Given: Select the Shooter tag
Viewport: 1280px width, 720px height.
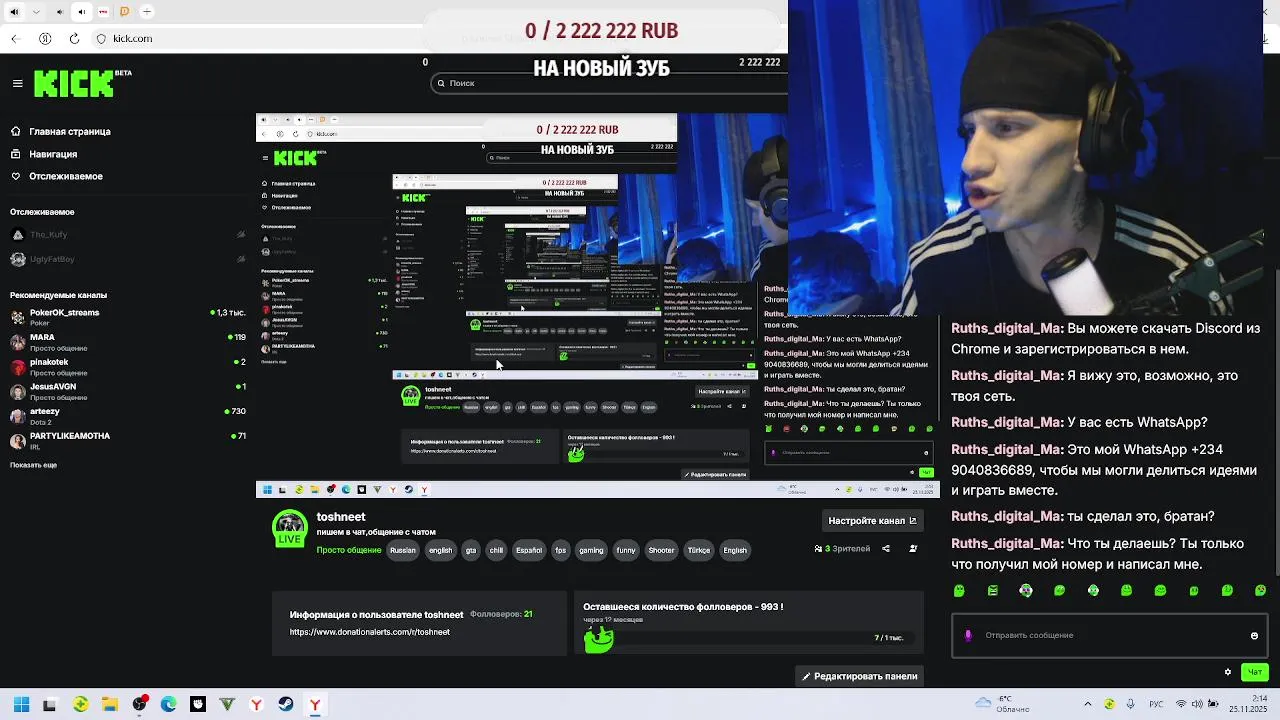Looking at the screenshot, I should (x=661, y=550).
